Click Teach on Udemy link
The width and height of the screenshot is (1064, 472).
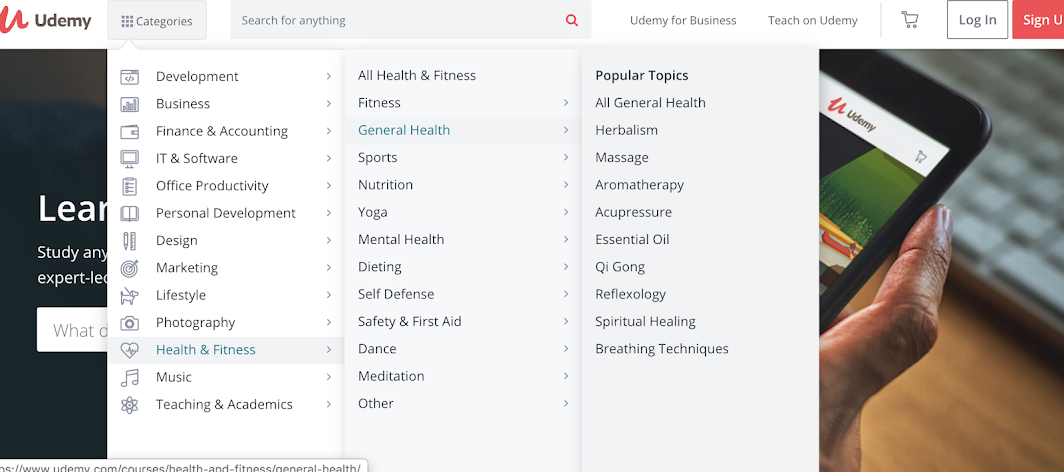point(812,20)
